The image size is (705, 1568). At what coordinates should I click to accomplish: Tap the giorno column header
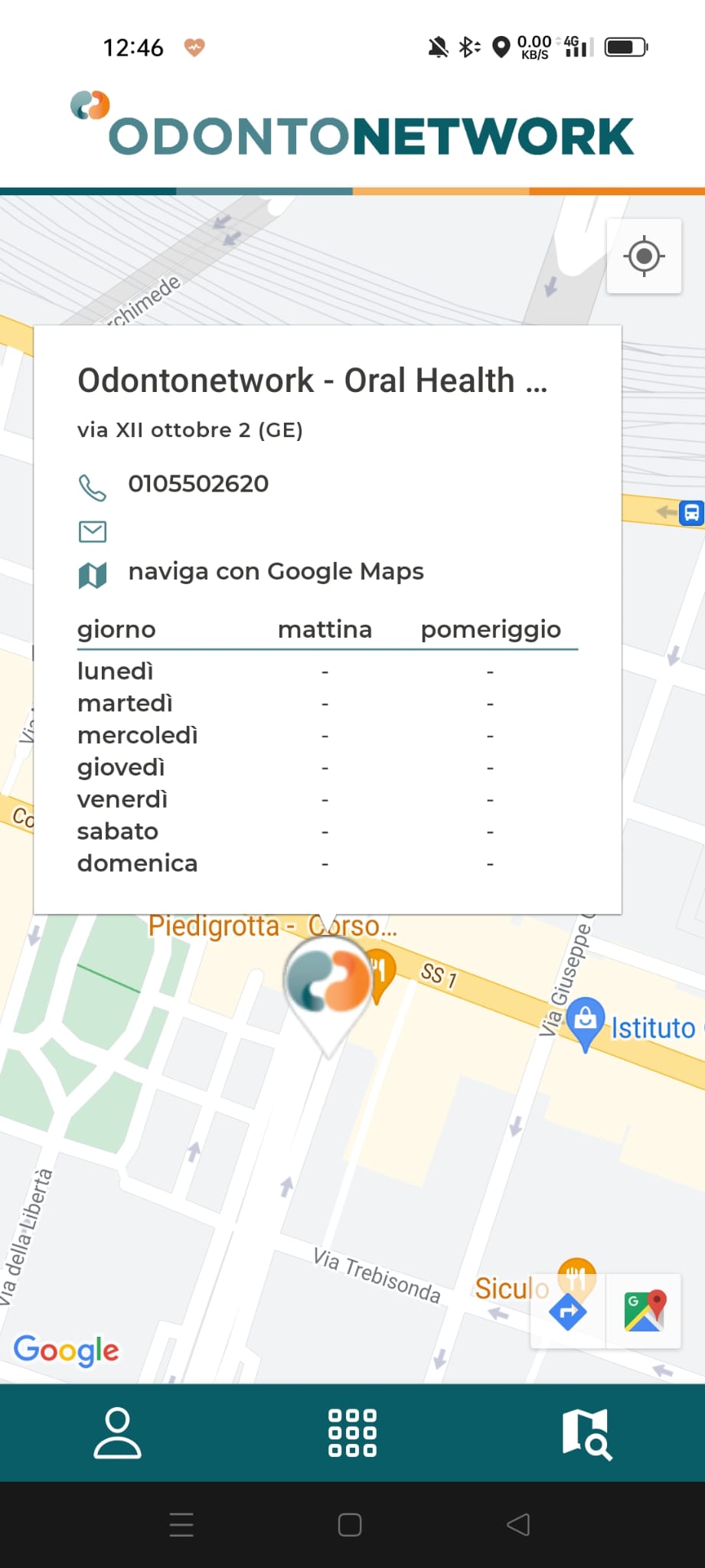116,630
